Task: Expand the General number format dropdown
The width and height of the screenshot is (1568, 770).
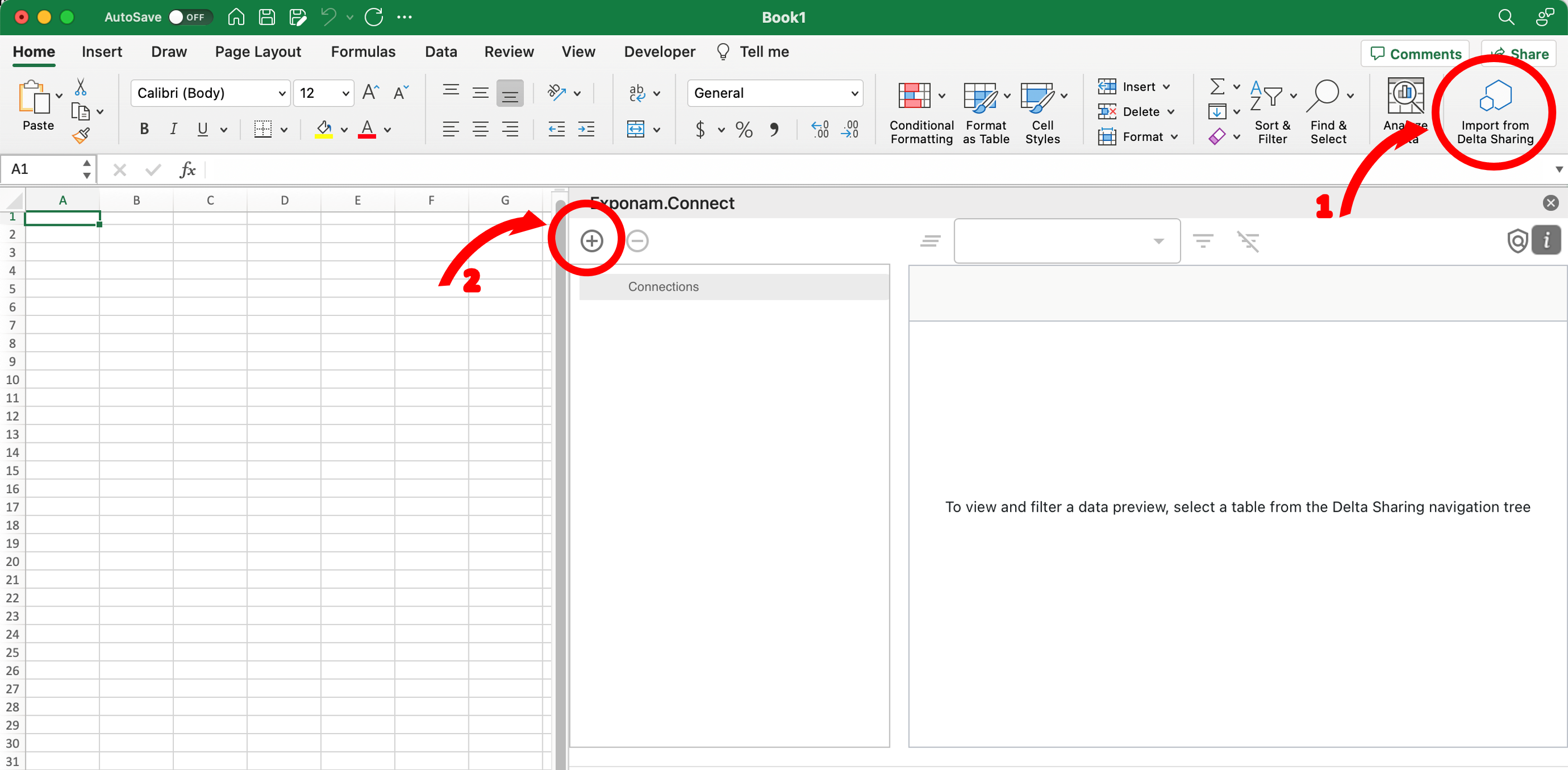Action: [854, 93]
